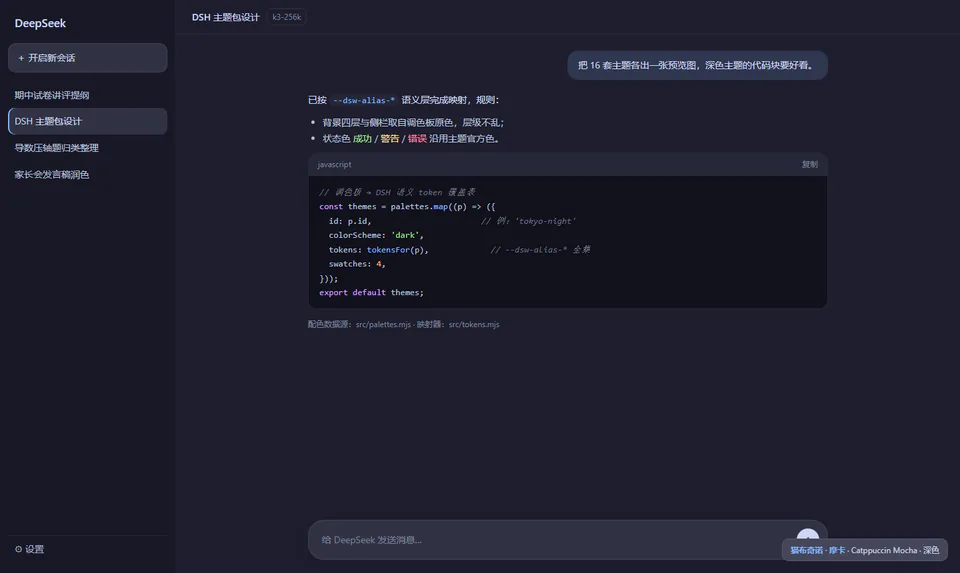Click the 'swatches: 4,' code line
960x573 pixels.
click(357, 264)
